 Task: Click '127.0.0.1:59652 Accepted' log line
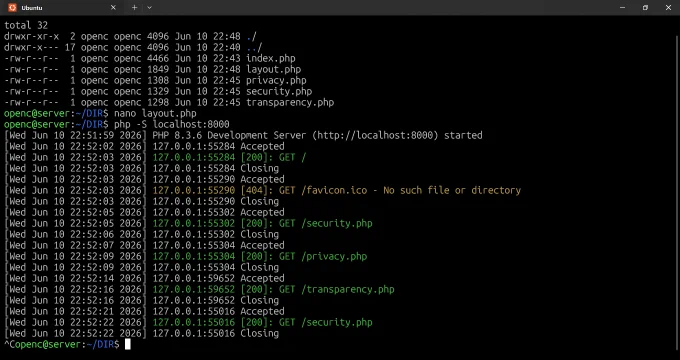[x=219, y=278]
